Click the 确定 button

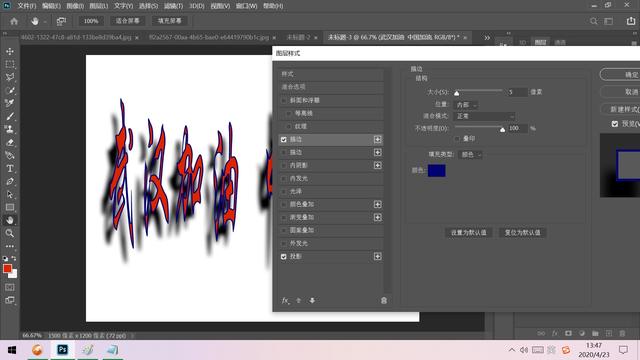tap(620, 75)
